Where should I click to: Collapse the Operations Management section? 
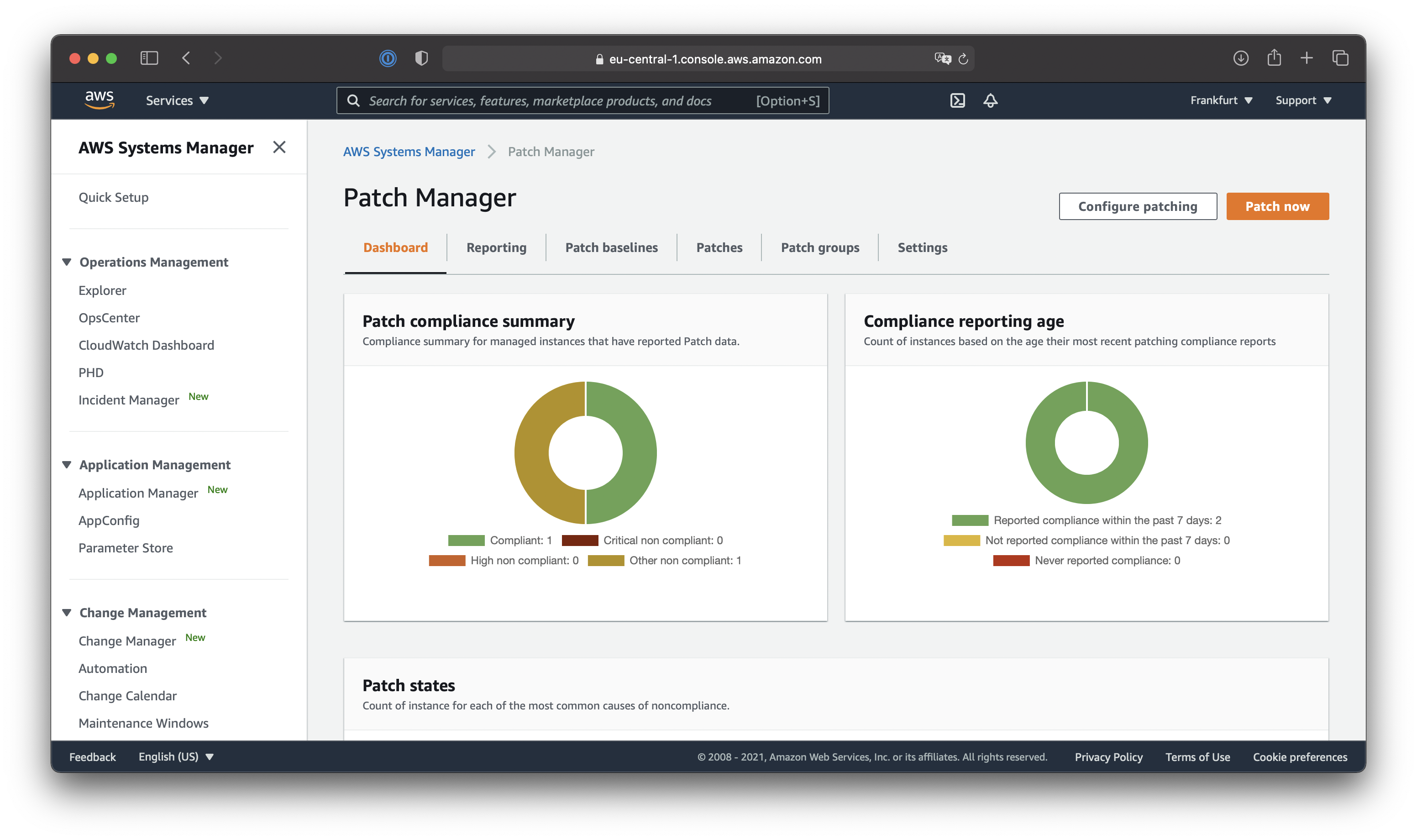tap(67, 262)
